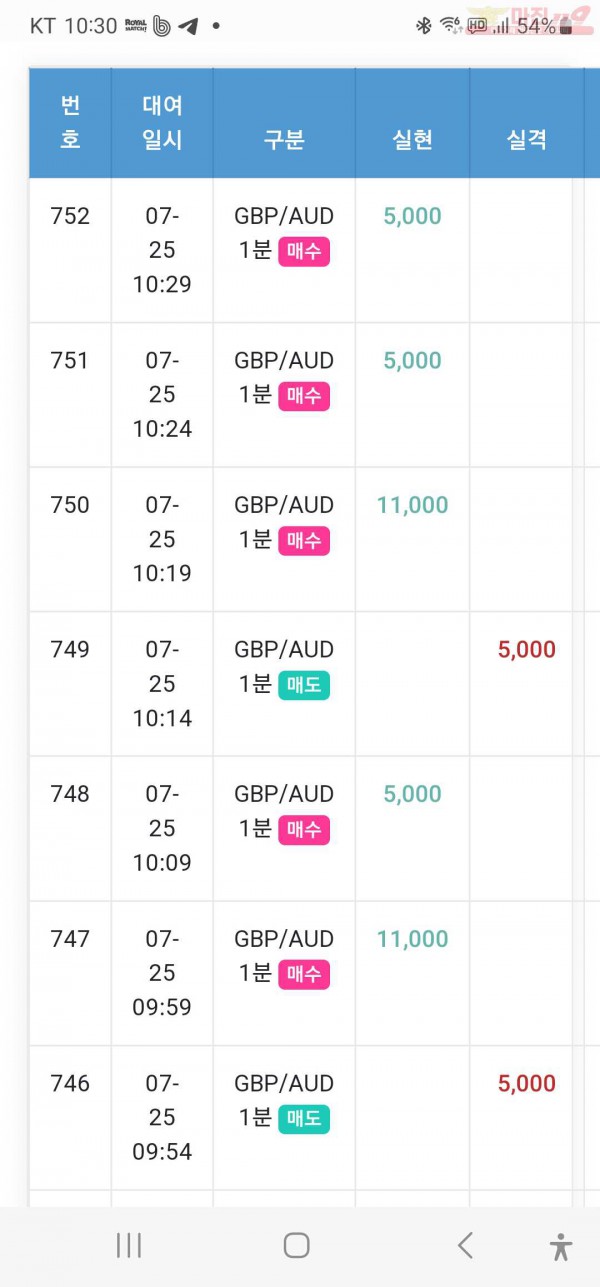Screen dimensions: 600x1287
Task: Tap the Telegram notification icon in status bar
Action: [188, 26]
